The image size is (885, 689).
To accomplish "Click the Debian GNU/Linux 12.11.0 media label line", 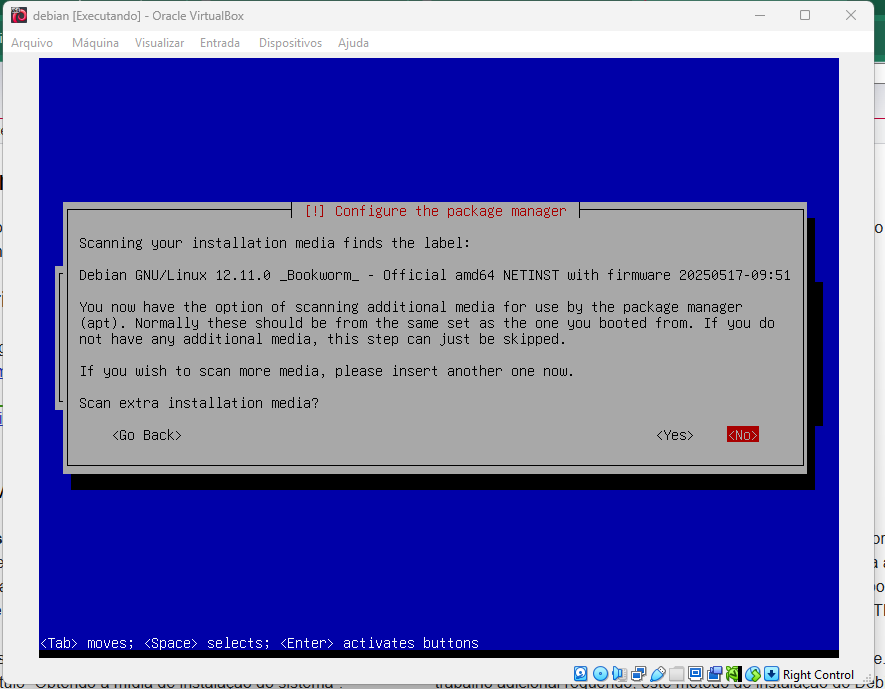I will 435,275.
